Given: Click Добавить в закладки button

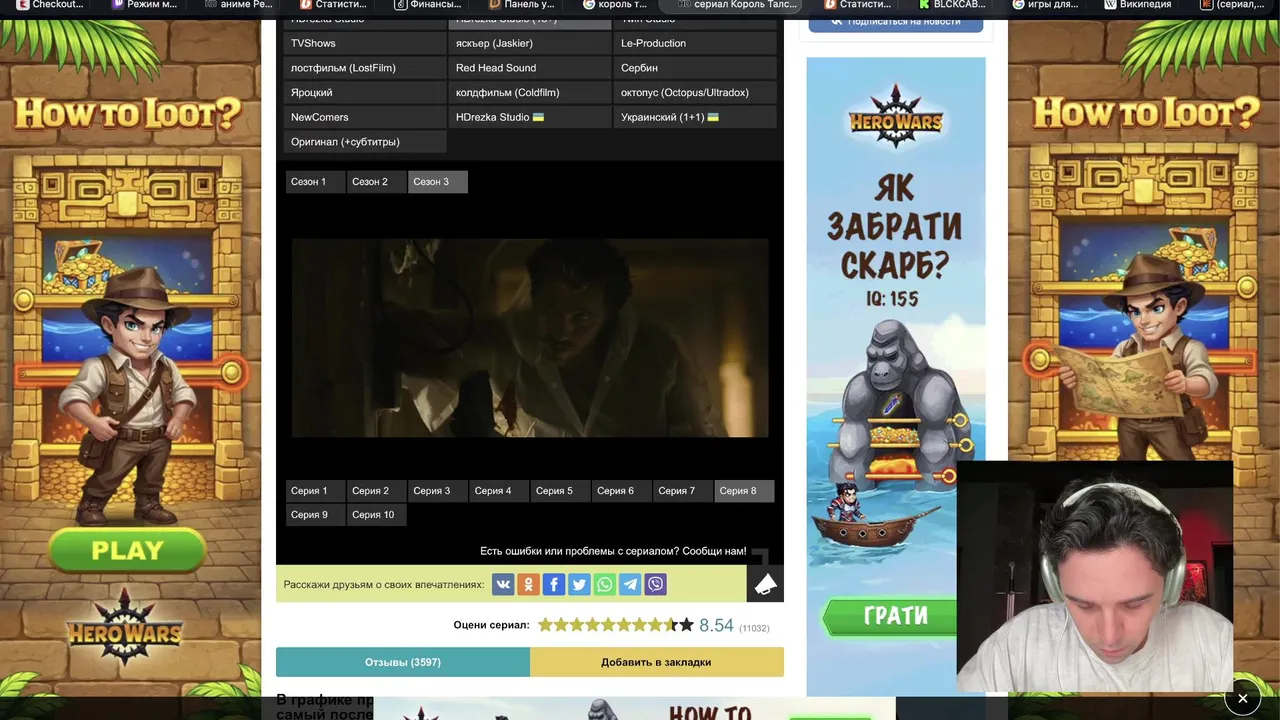Looking at the screenshot, I should tap(657, 662).
